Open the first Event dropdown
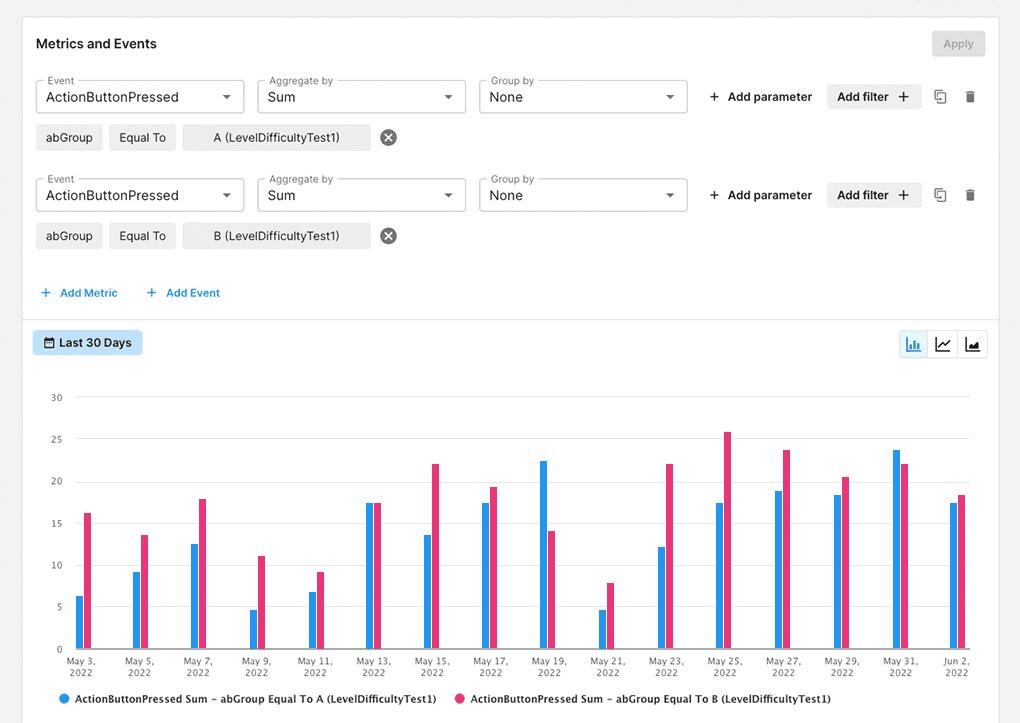Screen dimensions: 1020x723 [139, 96]
